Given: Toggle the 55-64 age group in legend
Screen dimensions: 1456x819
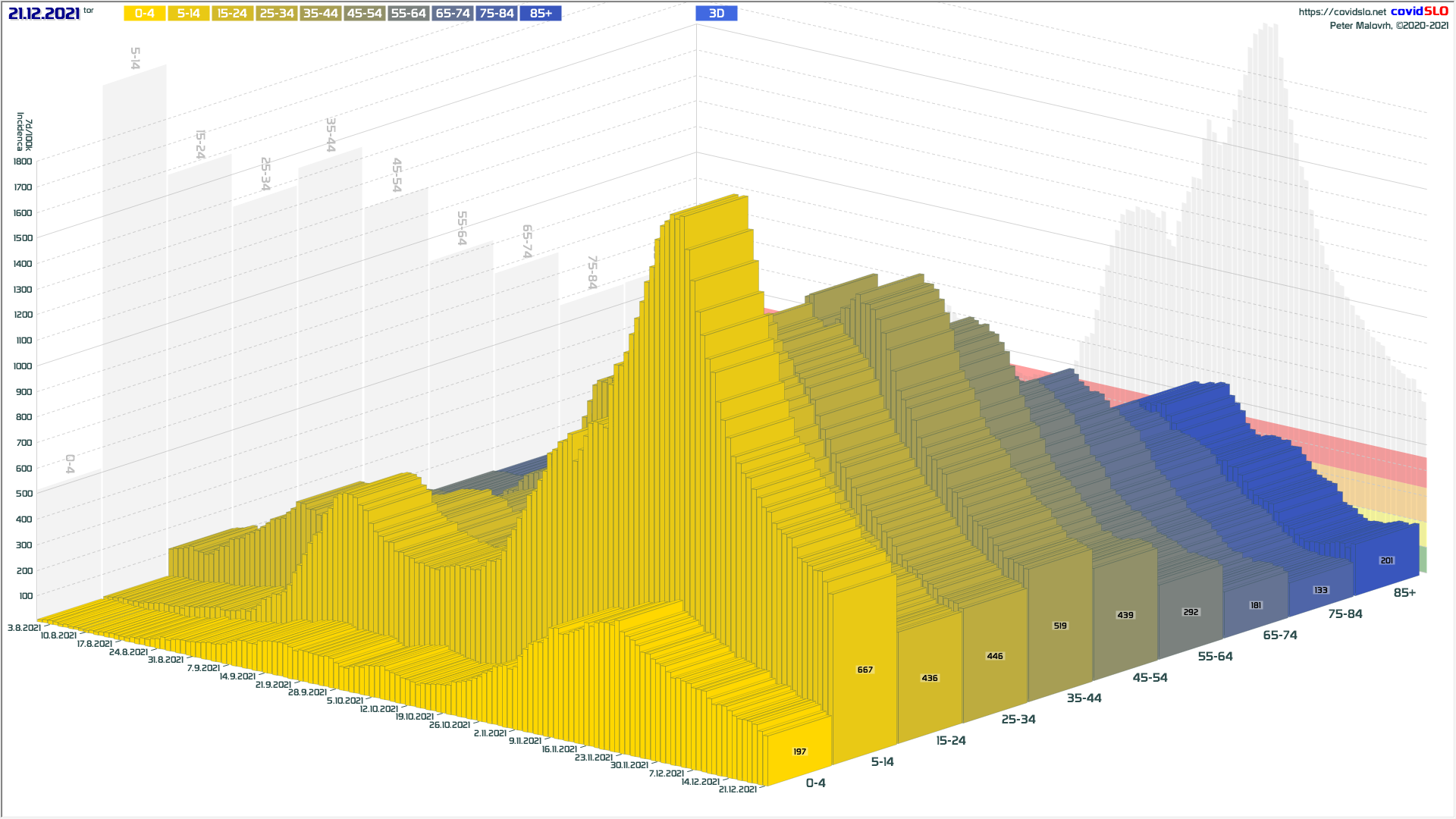Looking at the screenshot, I should 408,14.
